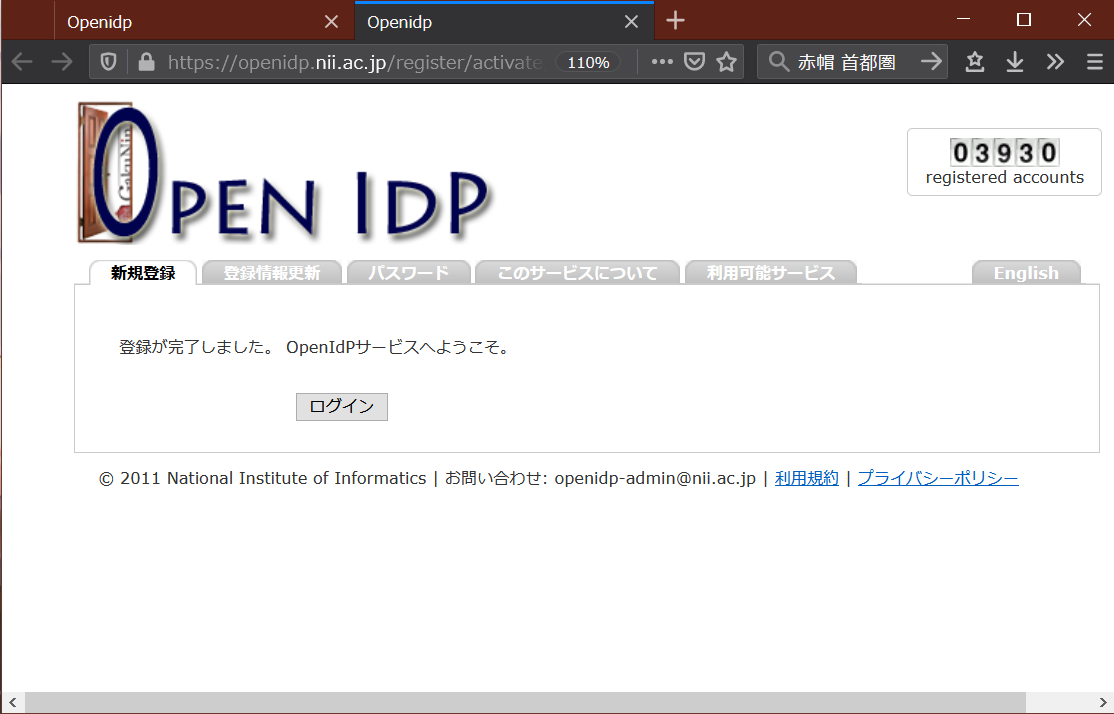Open the プライバシーポリシー link
The height and width of the screenshot is (714, 1114).
click(x=938, y=478)
